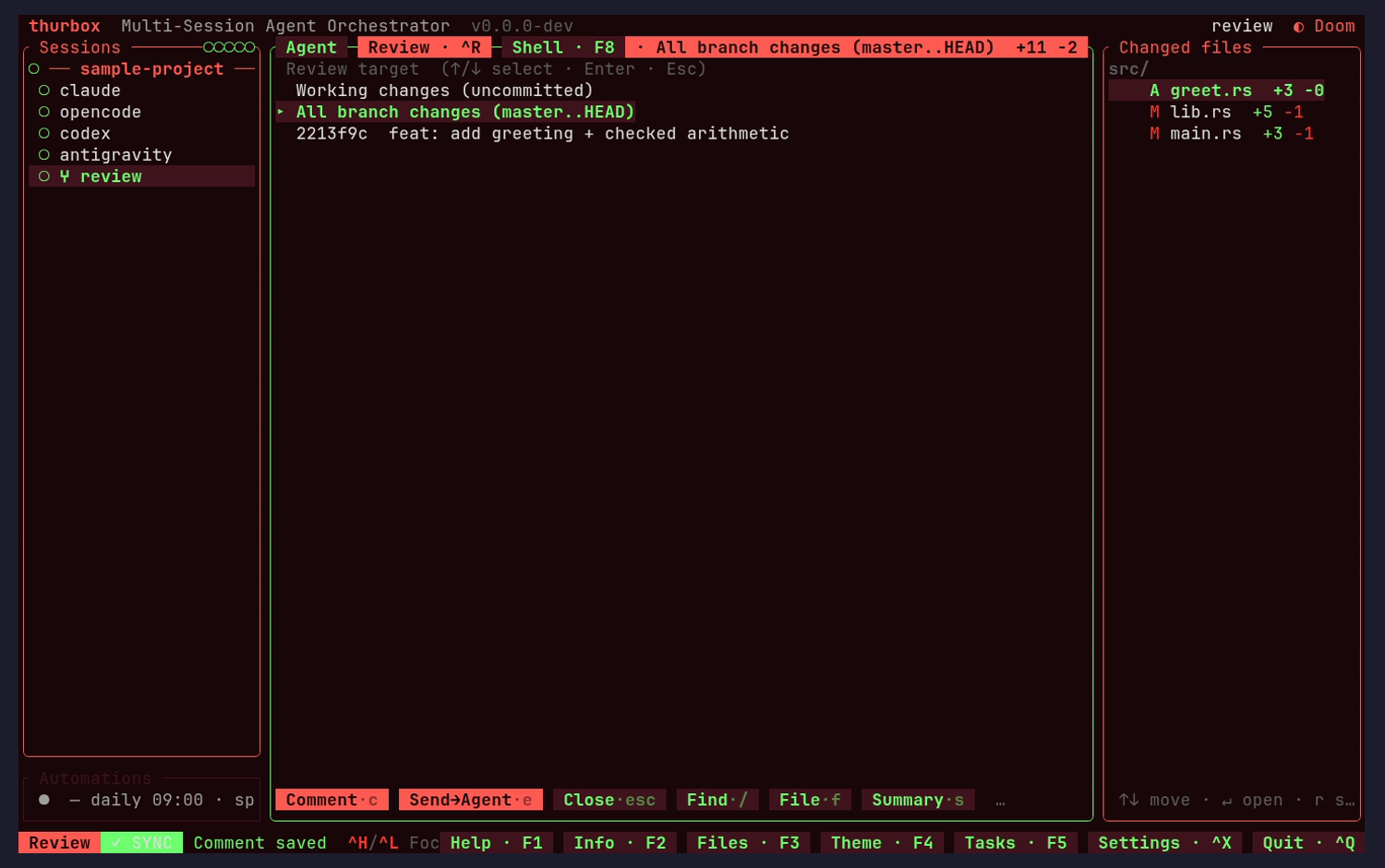Open Files F3 in bottom bar
The width and height of the screenshot is (1385, 868).
(748, 842)
